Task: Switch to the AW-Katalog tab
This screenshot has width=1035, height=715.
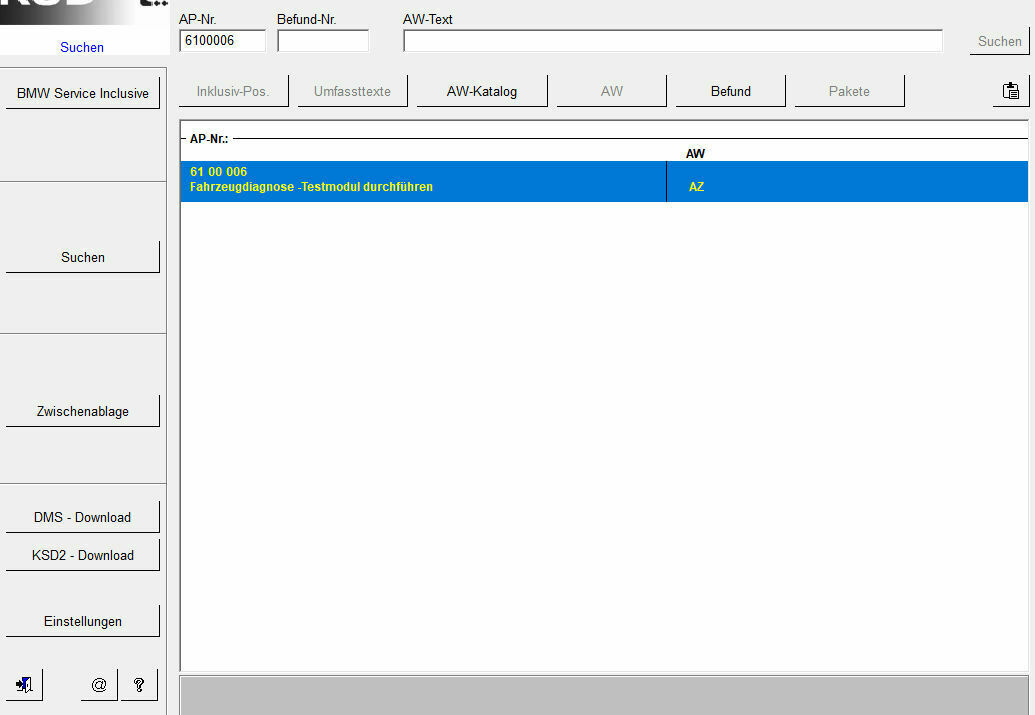Action: [482, 91]
